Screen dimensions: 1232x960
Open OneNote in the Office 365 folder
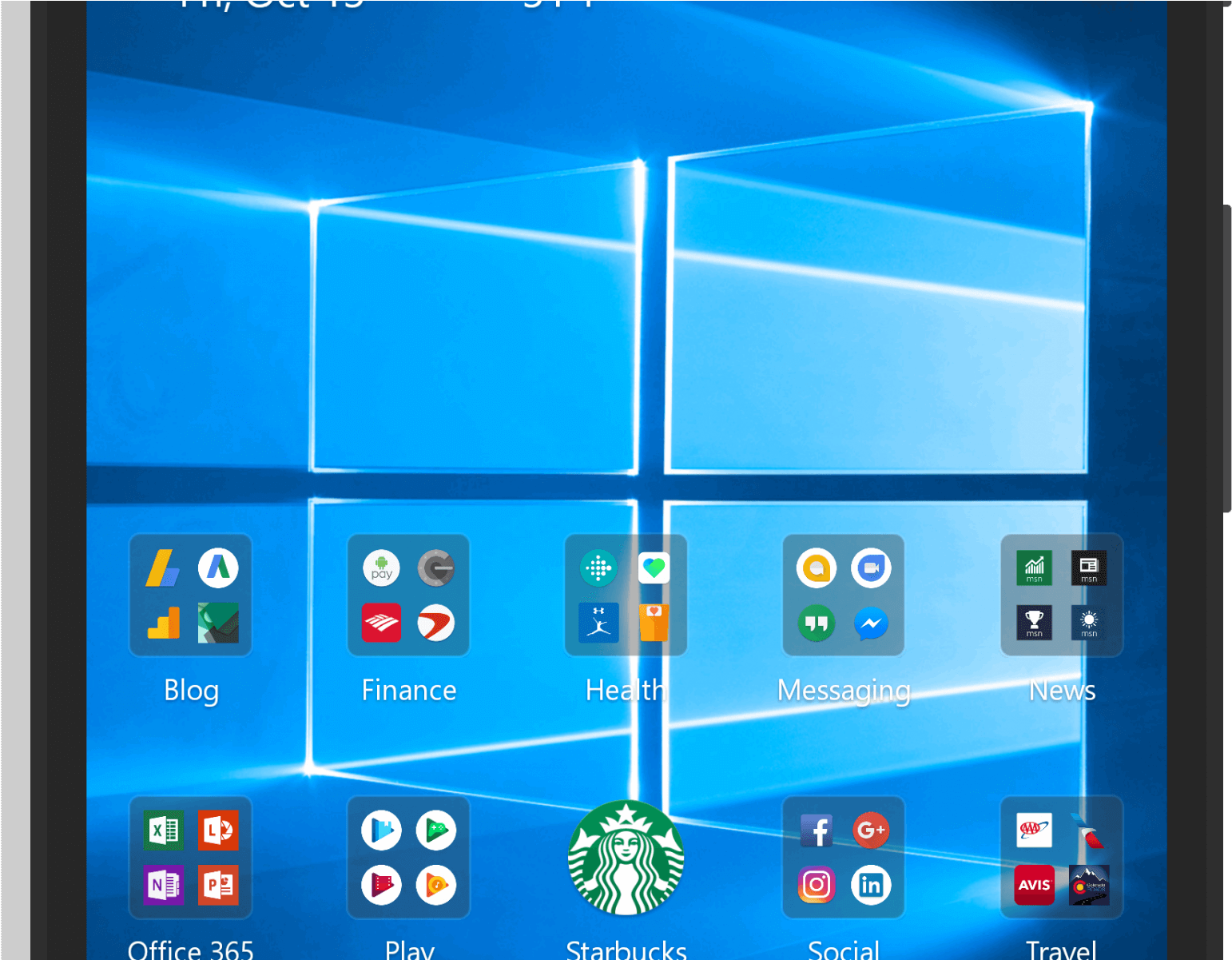click(164, 885)
